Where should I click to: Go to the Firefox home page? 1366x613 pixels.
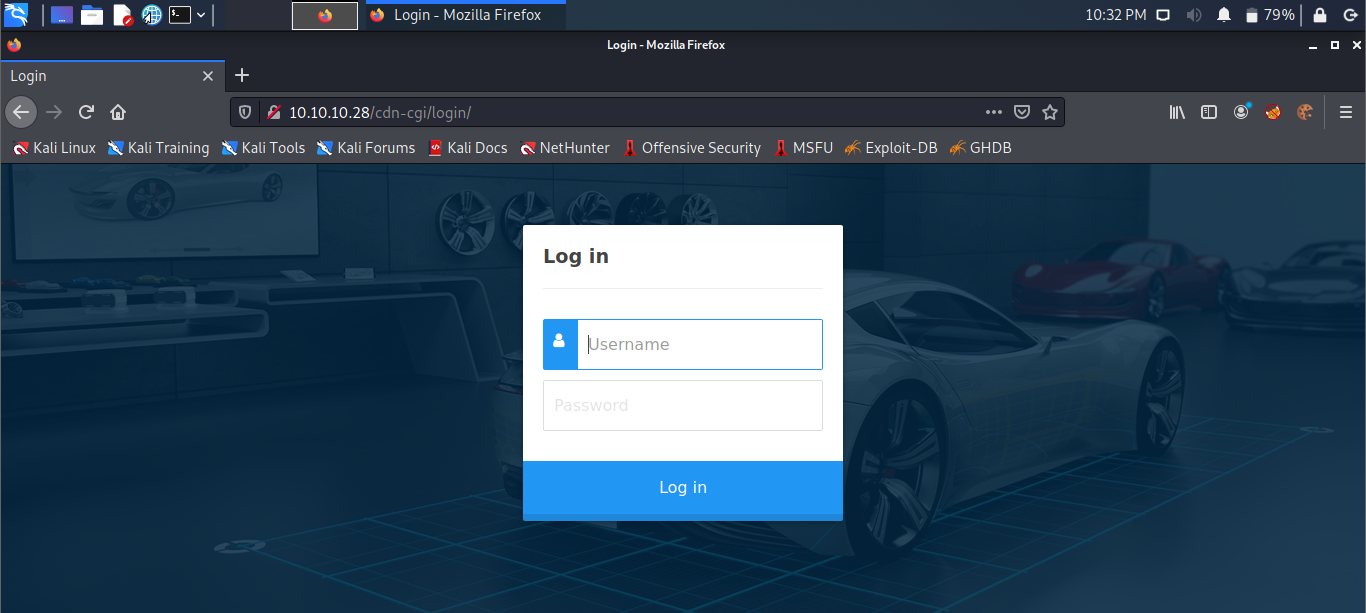(118, 112)
